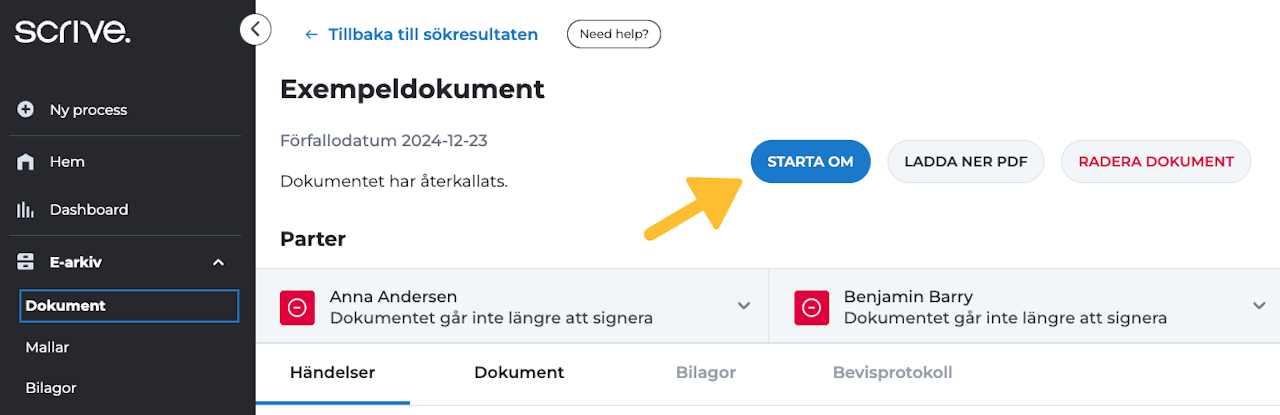Collapse the sidebar with the chevron button
The width and height of the screenshot is (1280, 415).
coord(256,30)
